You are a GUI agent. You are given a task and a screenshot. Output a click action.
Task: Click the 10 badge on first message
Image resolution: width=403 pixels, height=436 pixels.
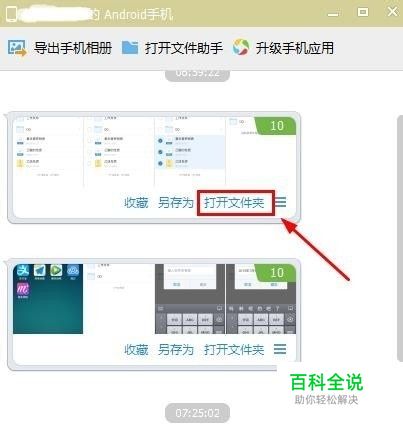(276, 126)
